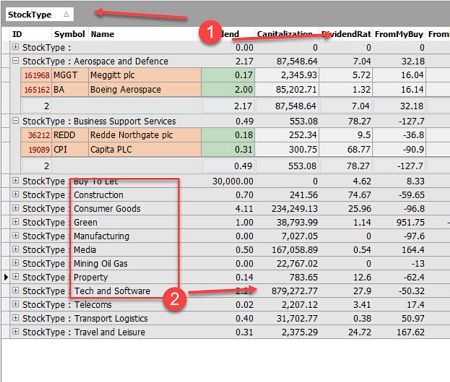Collapse the Business Support Services group
The image size is (450, 382).
[x=15, y=121]
